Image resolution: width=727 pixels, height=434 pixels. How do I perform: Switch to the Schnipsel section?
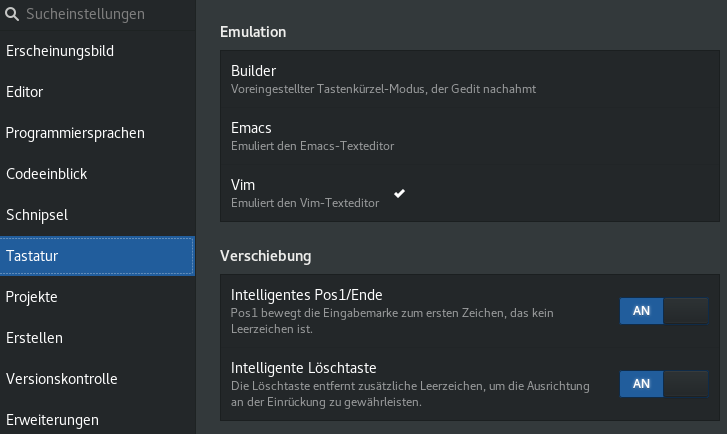37,215
